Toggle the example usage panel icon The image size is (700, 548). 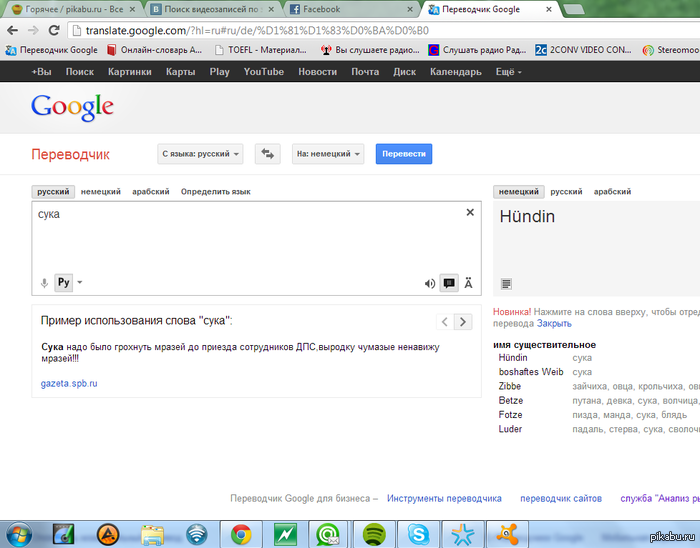[449, 283]
